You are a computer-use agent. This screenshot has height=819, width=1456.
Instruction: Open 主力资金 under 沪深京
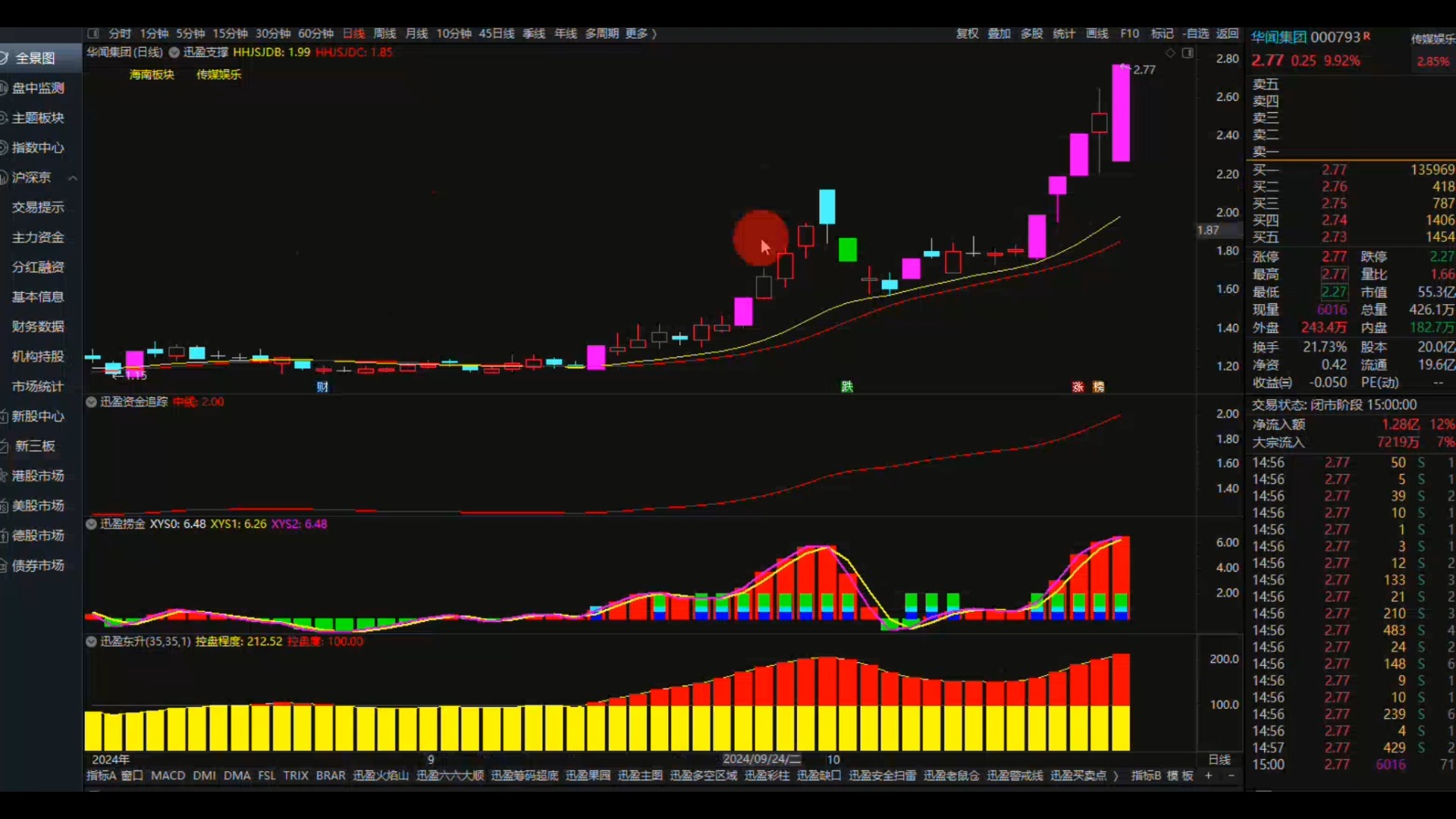38,237
